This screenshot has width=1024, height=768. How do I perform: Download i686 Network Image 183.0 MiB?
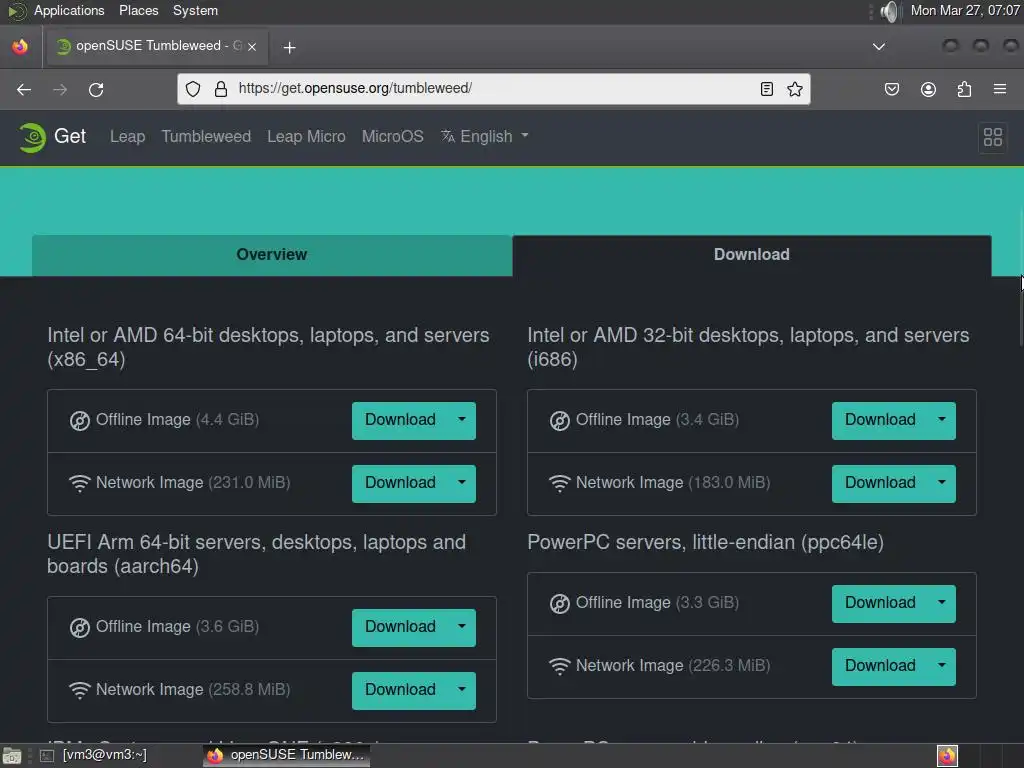880,483
